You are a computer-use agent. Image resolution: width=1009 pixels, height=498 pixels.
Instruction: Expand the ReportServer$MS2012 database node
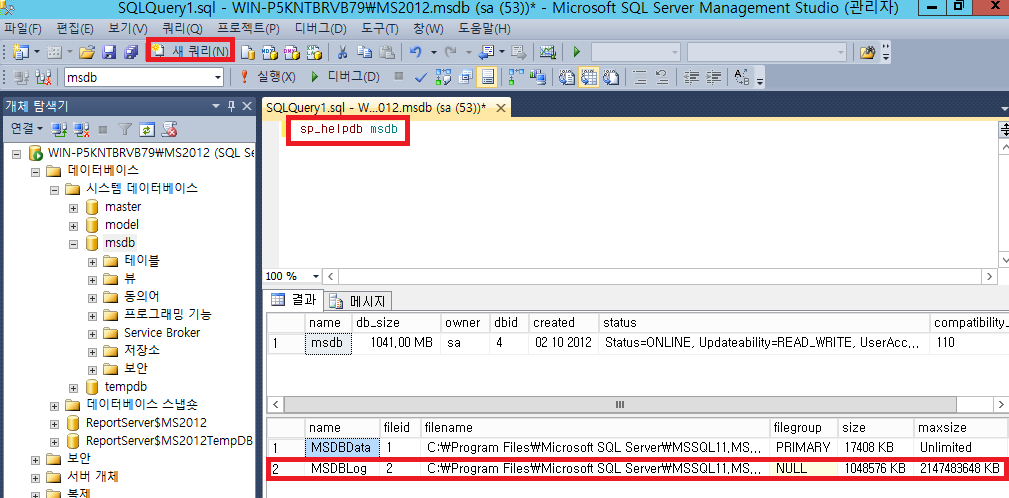[x=55, y=424]
